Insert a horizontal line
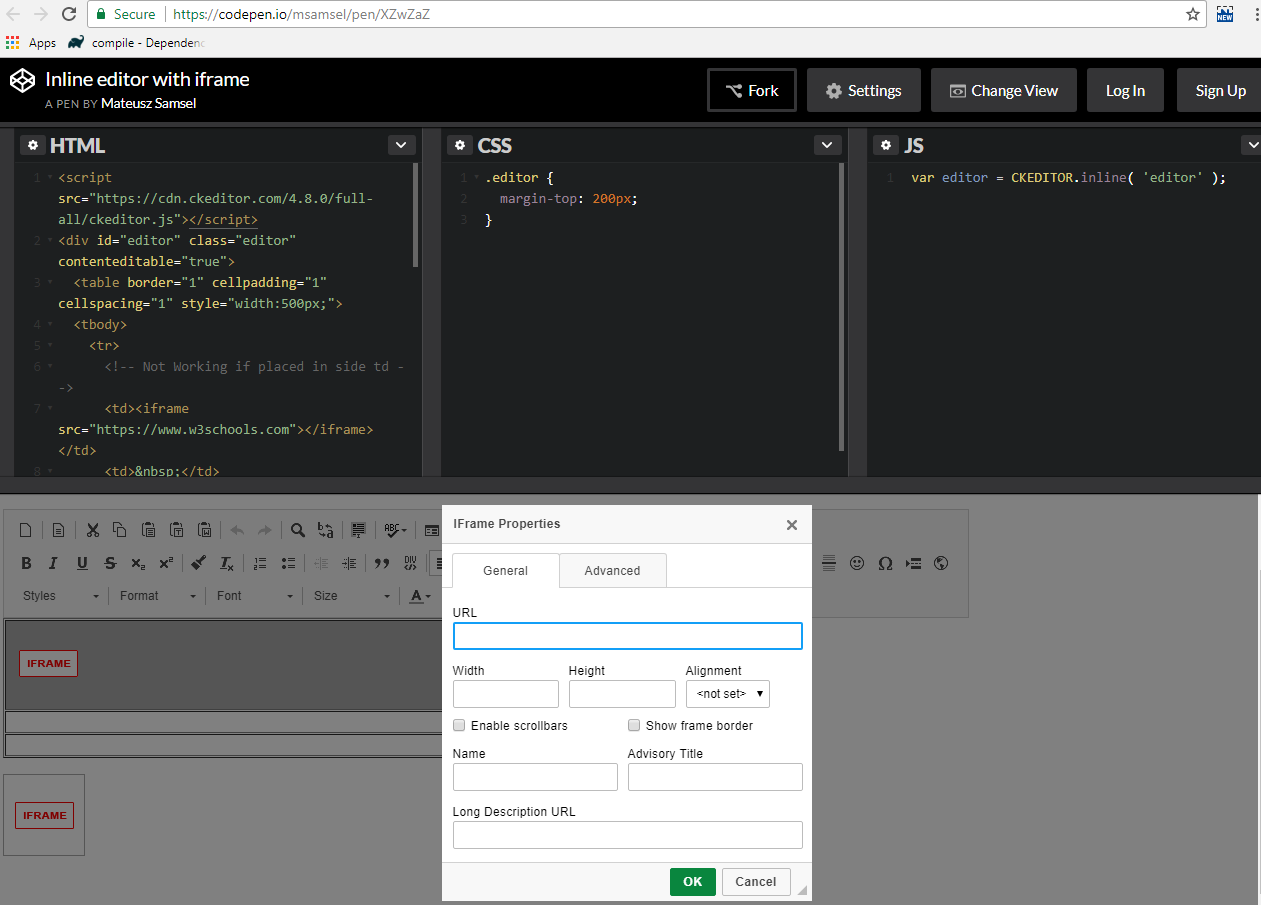Viewport: 1261px width, 905px height. point(829,563)
